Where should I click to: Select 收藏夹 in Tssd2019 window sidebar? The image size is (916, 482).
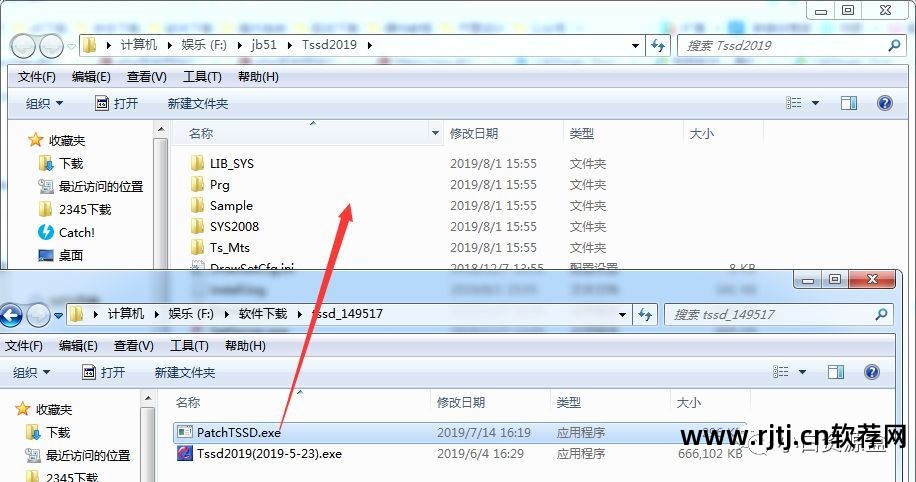point(57,140)
